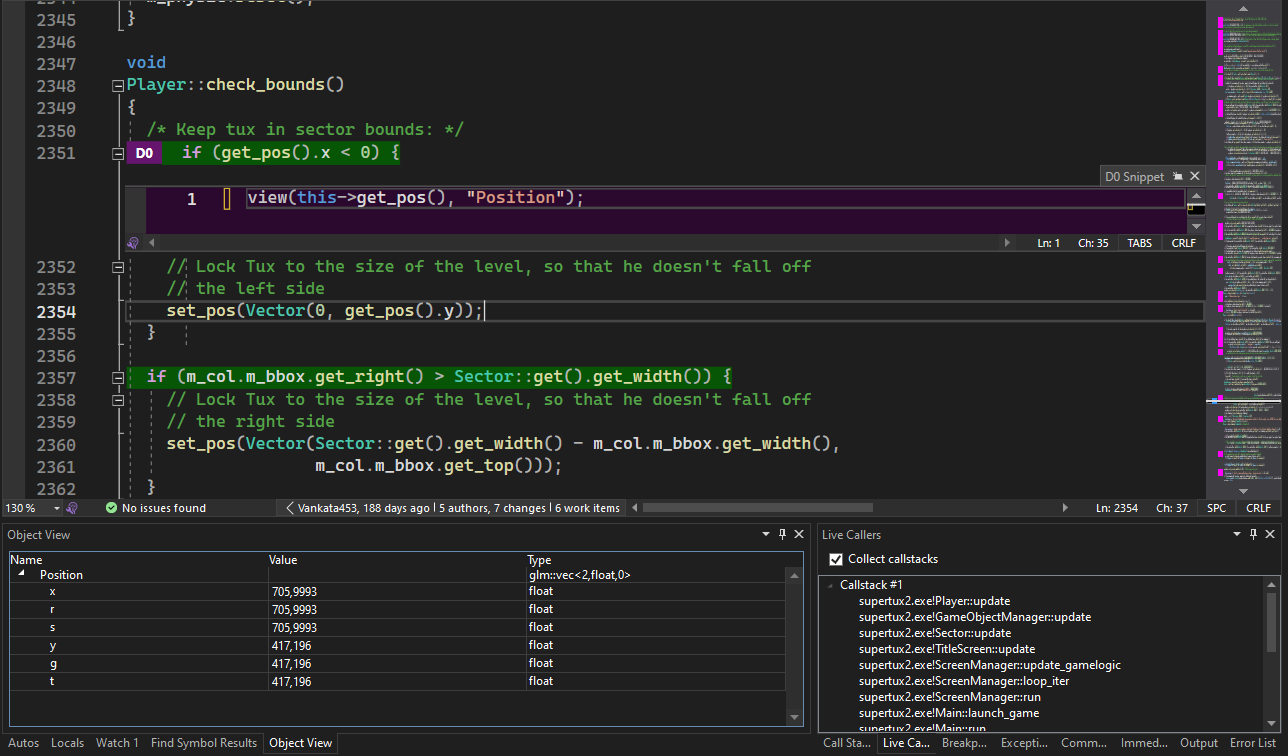Viewport: 1288px width, 756px height.
Task: Open the Output tab at the bottom
Action: [x=1200, y=742]
